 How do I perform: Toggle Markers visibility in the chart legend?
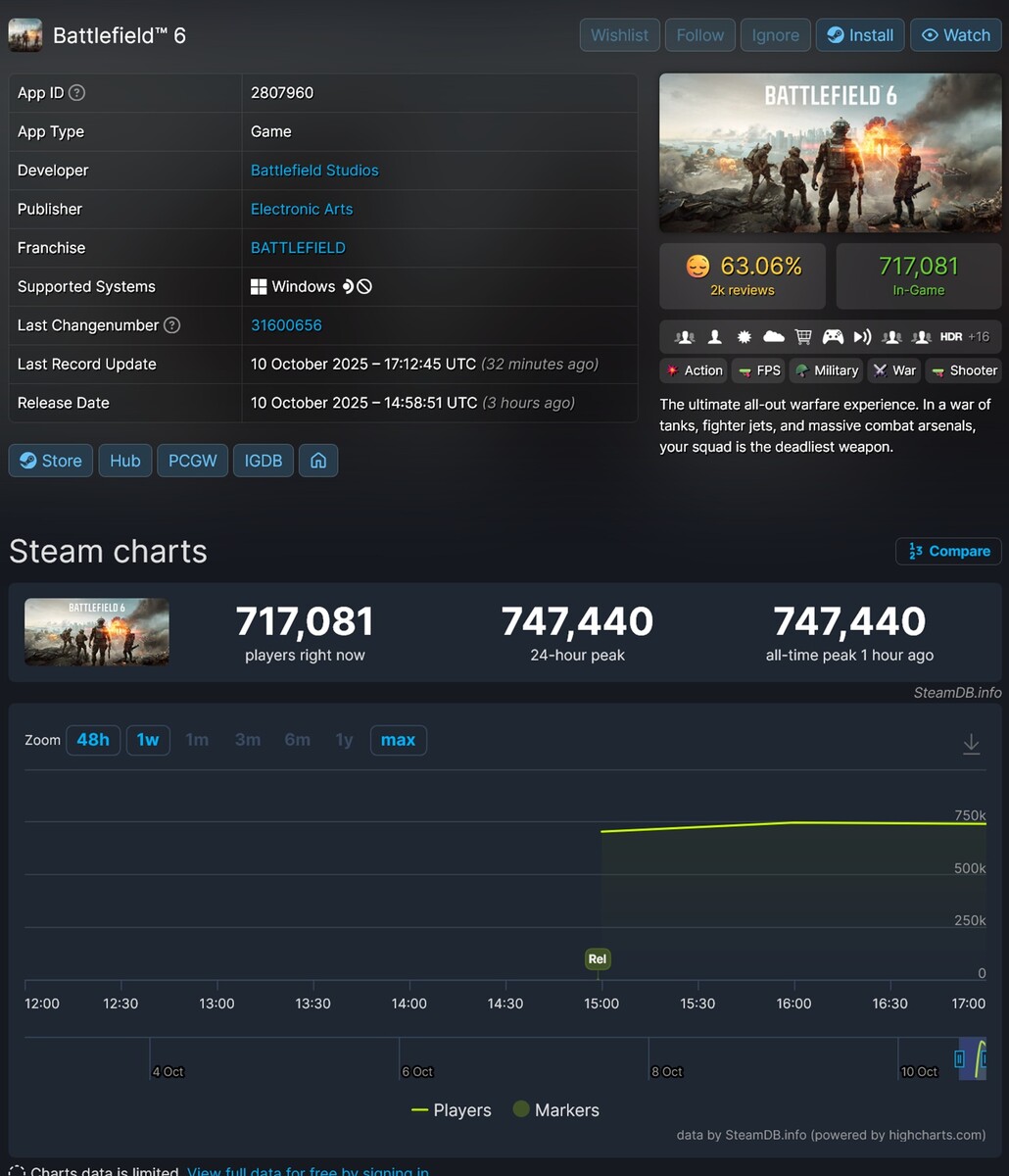click(555, 1109)
